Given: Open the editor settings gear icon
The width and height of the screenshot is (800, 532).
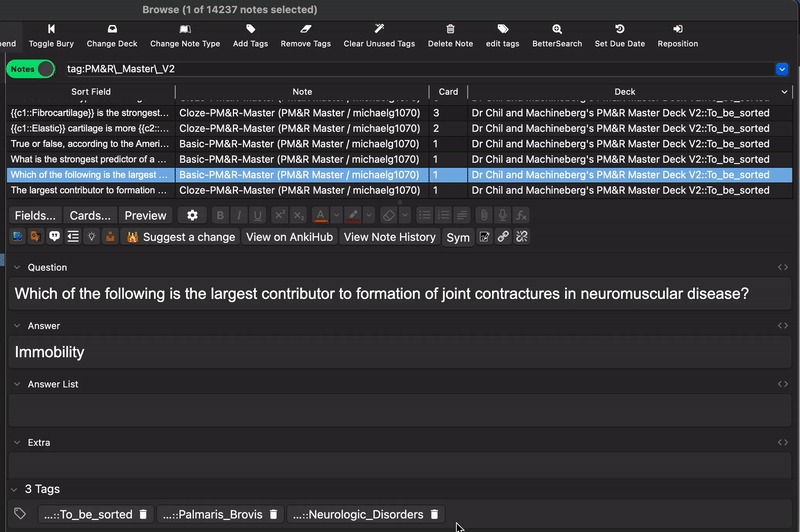Looking at the screenshot, I should [x=192, y=215].
